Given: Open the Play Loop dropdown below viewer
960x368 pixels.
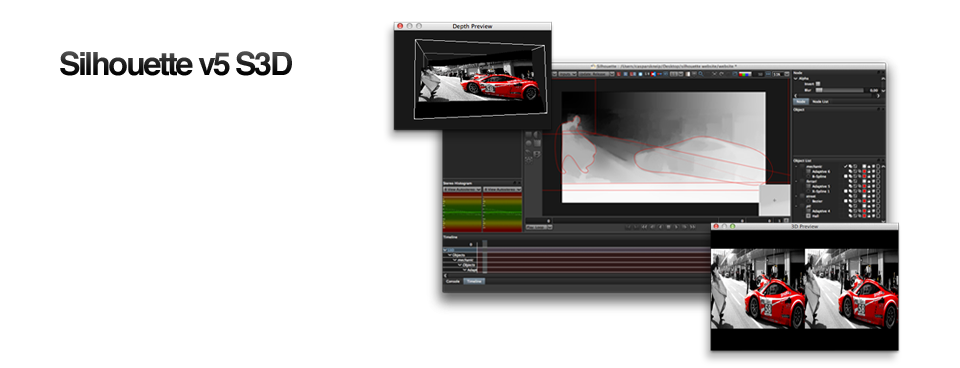Looking at the screenshot, I should coord(539,227).
